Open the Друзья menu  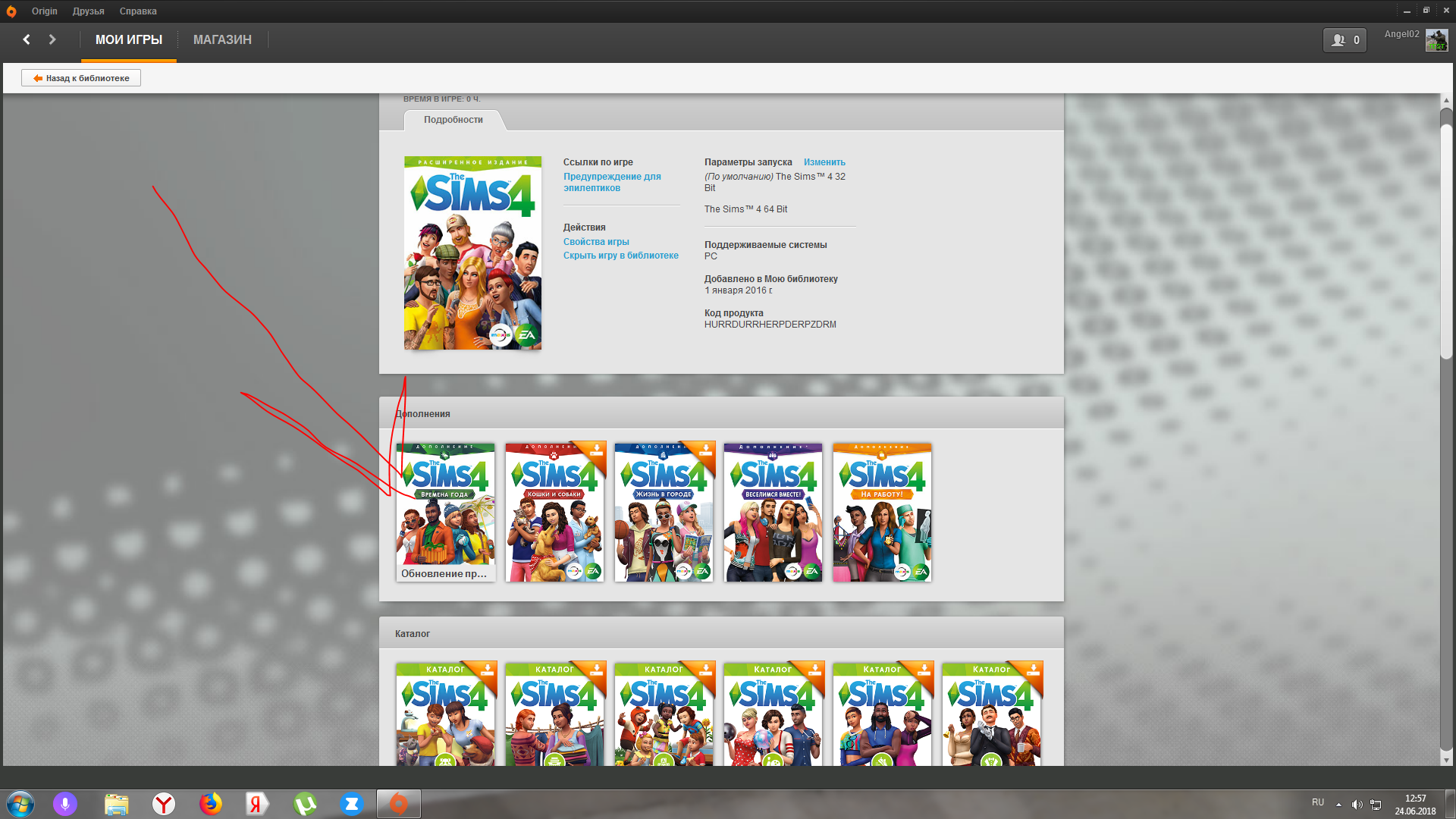[x=88, y=11]
